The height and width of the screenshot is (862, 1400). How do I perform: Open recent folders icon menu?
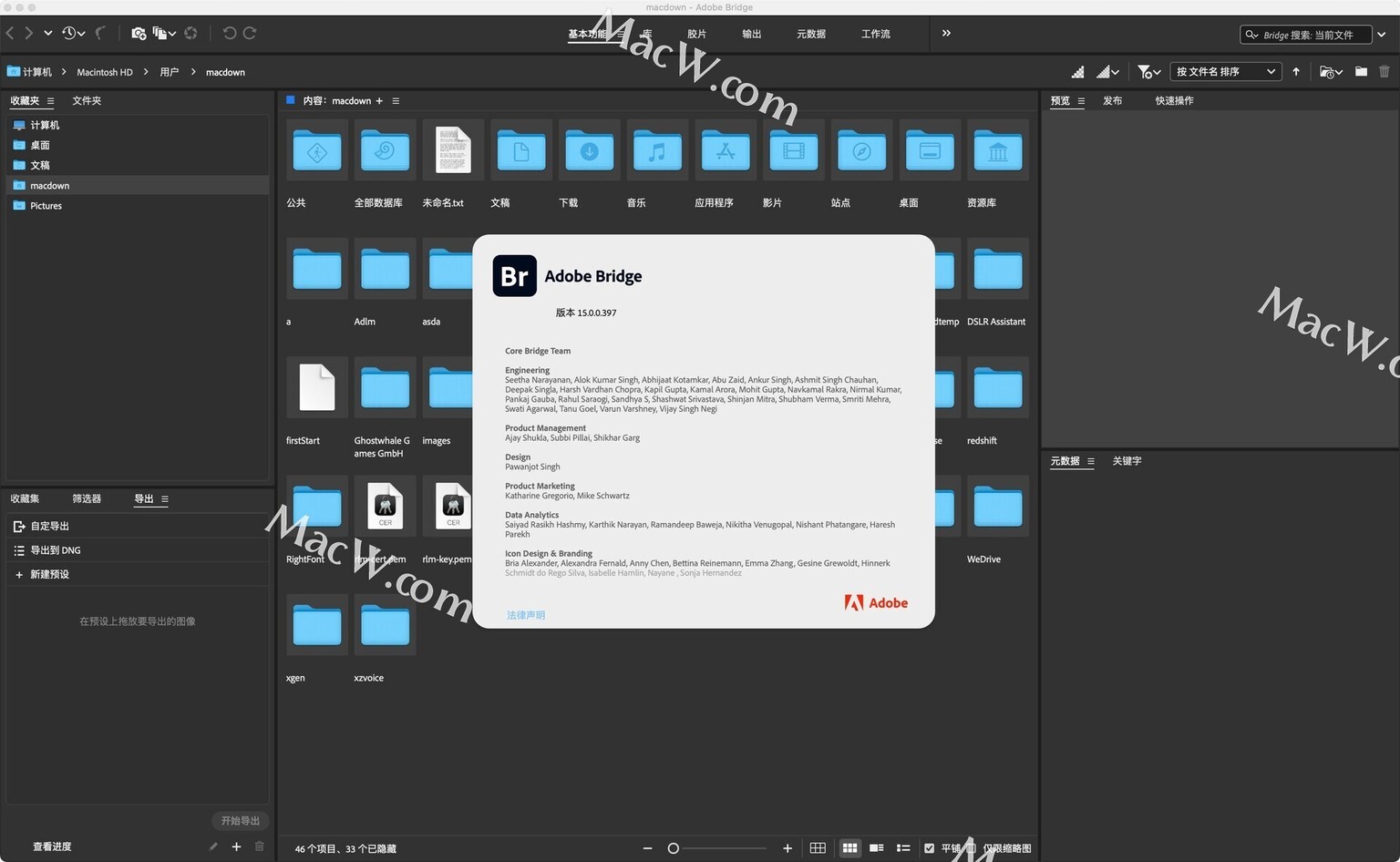1331,72
